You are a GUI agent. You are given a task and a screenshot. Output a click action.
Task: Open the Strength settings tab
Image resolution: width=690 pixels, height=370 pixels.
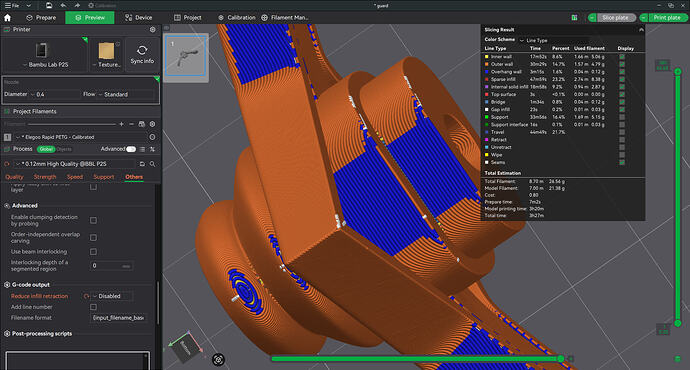[x=45, y=177]
